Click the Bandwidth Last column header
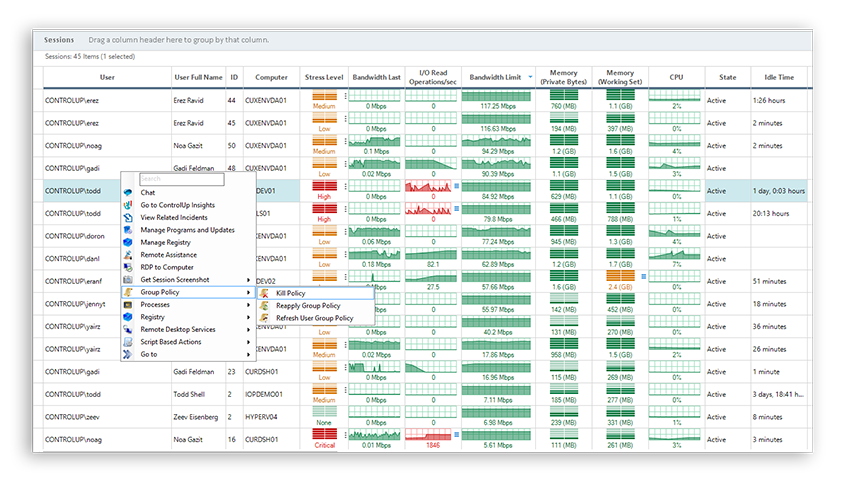Viewport: 845px width, 490px height. [376, 77]
